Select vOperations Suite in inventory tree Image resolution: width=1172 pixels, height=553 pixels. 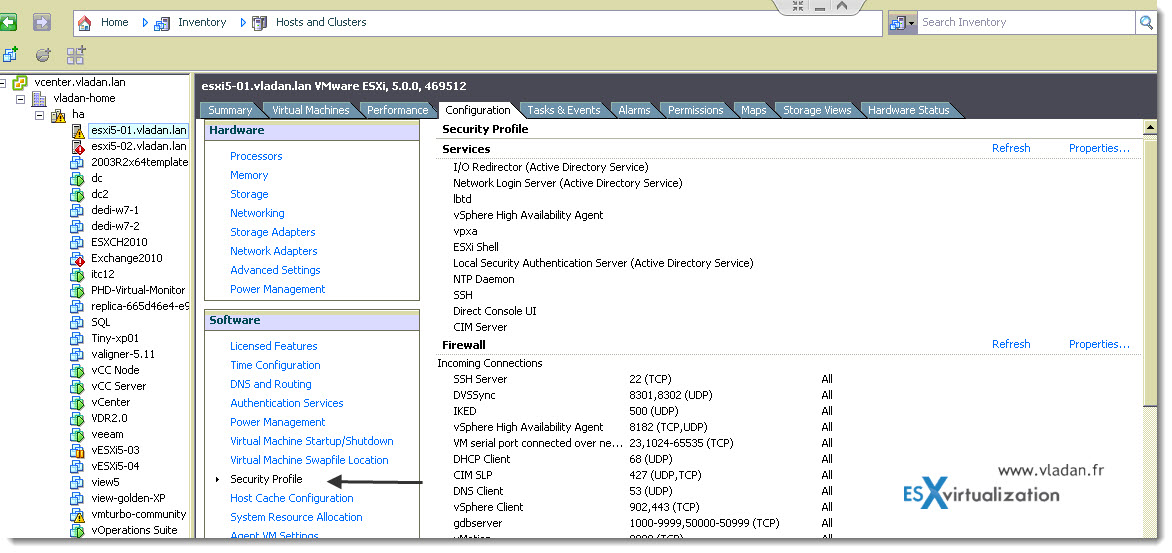tap(135, 531)
